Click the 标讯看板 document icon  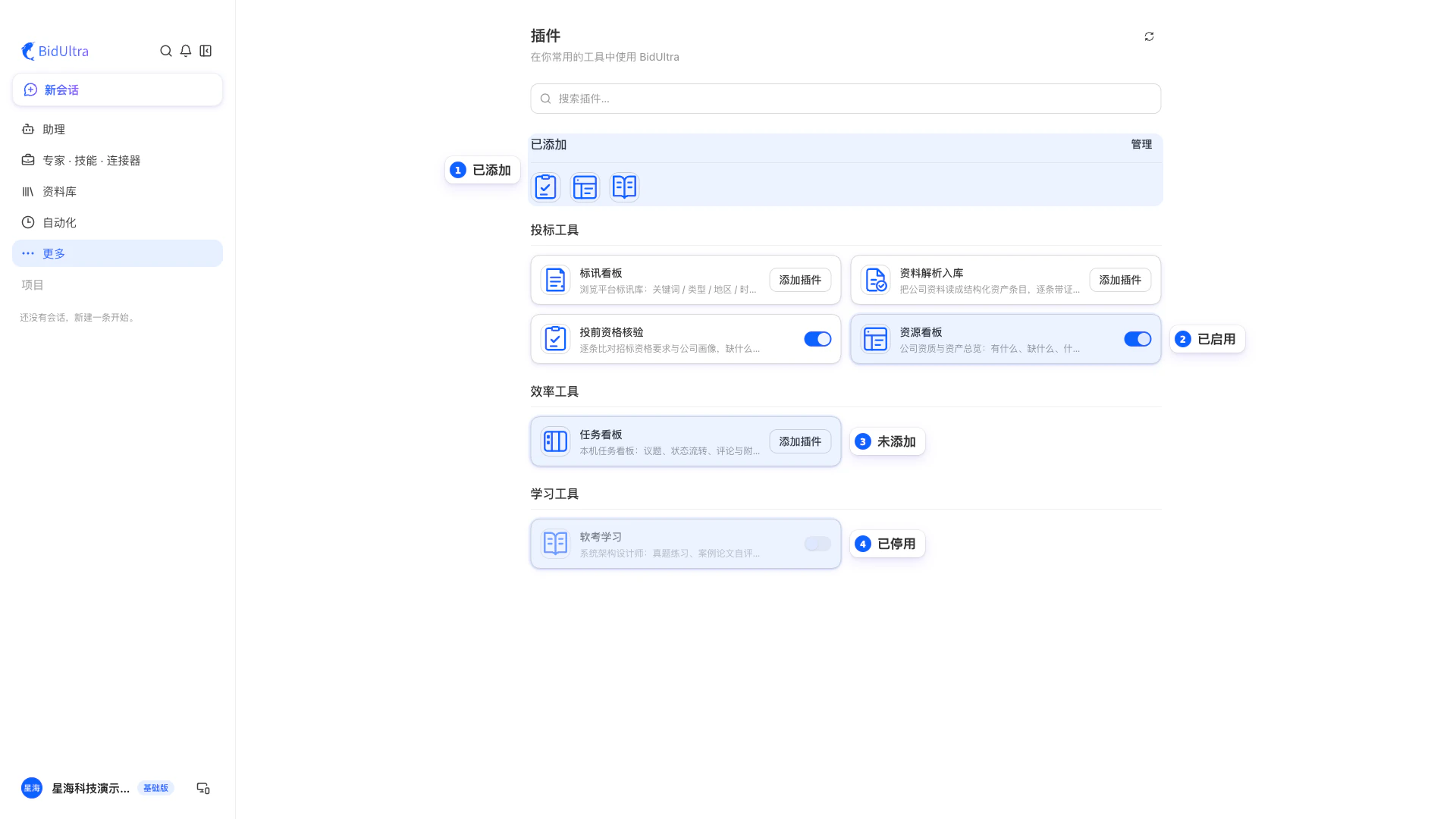click(555, 280)
